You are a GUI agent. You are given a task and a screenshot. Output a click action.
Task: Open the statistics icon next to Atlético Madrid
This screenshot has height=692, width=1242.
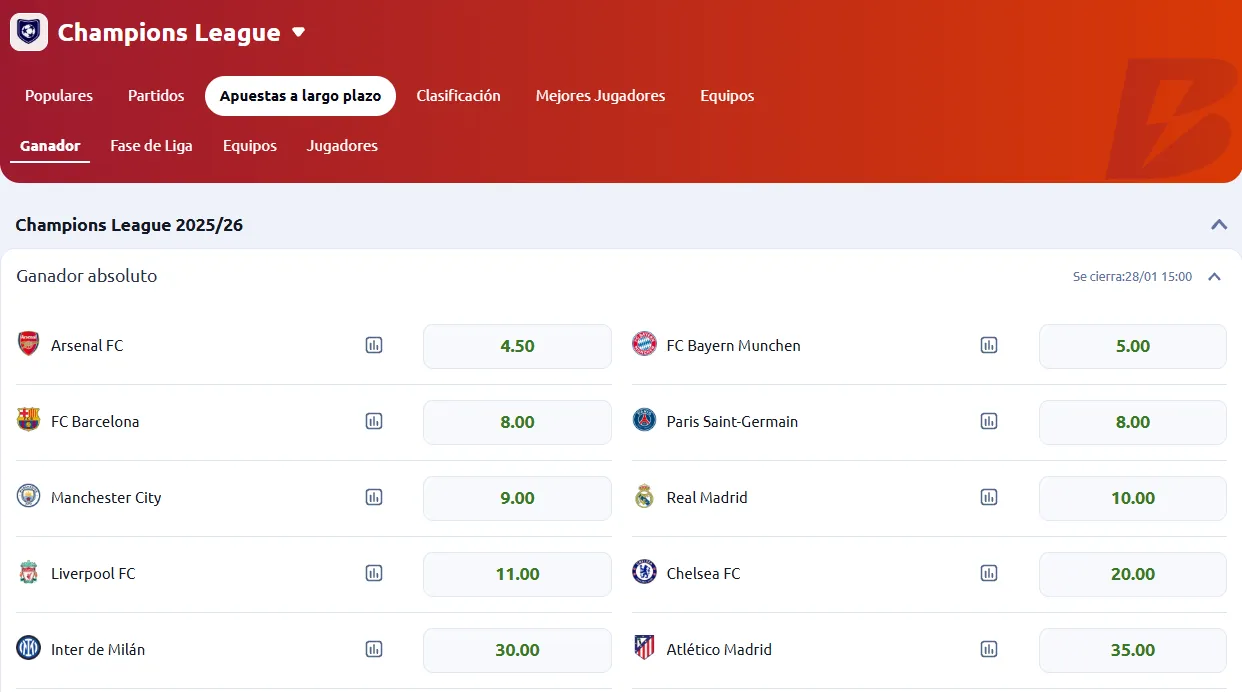[989, 649]
